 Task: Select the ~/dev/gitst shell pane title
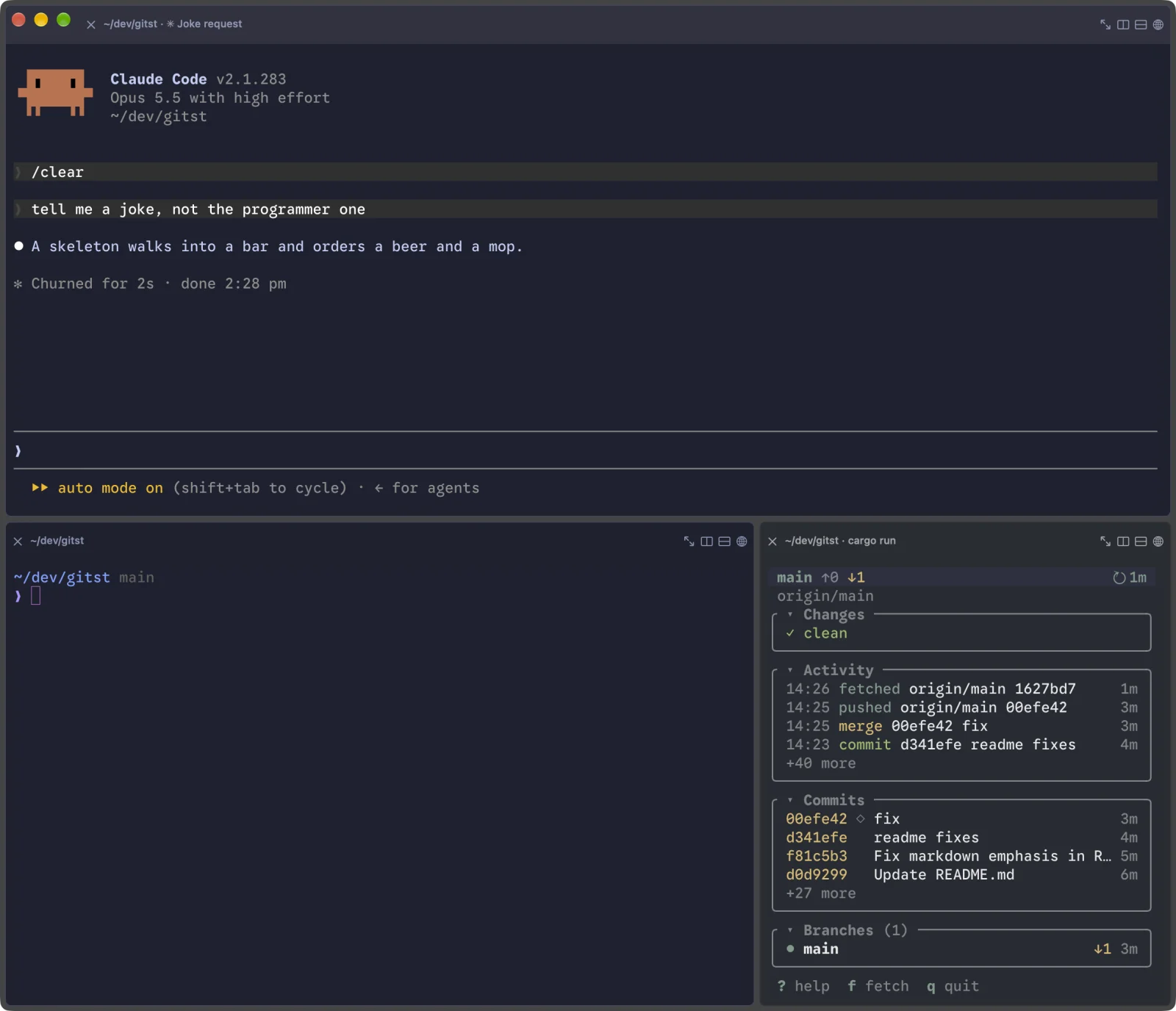pos(57,541)
